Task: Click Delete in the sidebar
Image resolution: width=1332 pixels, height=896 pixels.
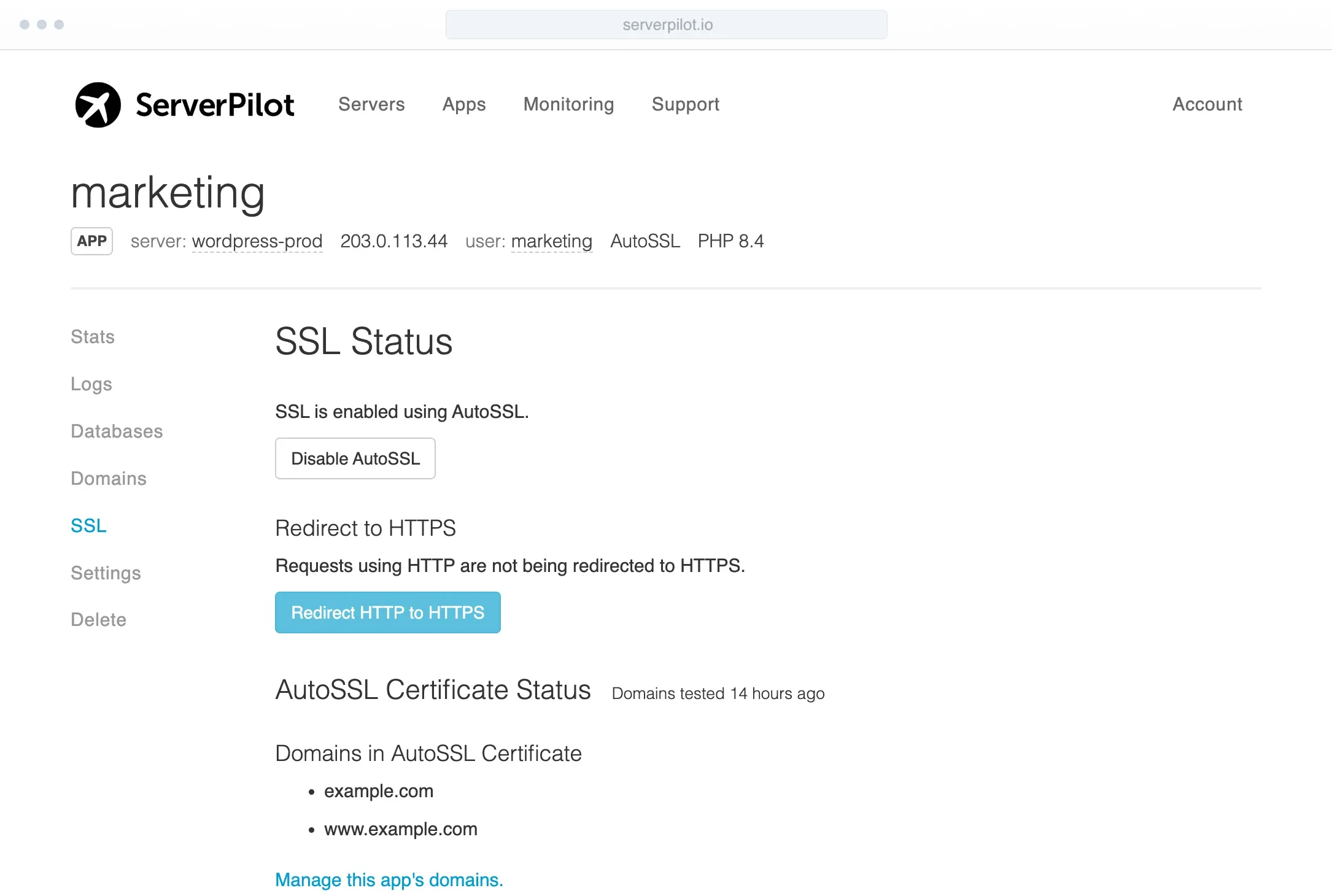Action: click(98, 620)
